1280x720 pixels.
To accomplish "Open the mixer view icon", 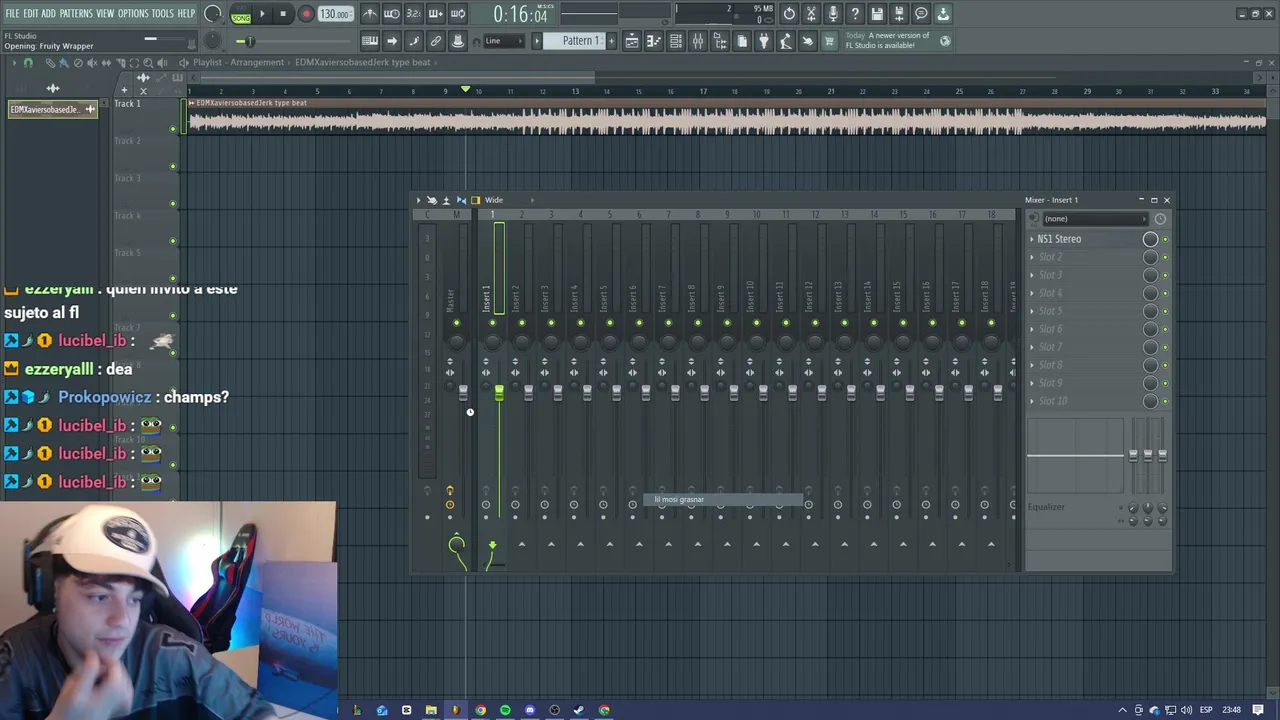I will 698,41.
